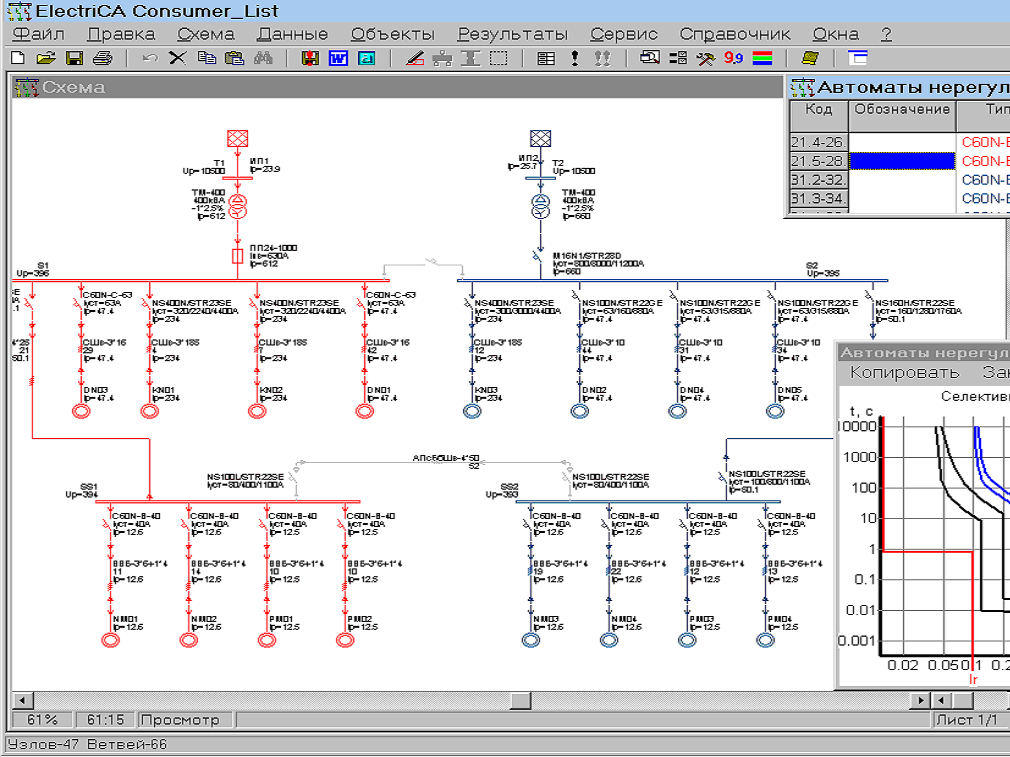Click the double exclamation mark icon
The width and height of the screenshot is (1010, 757).
click(x=602, y=58)
